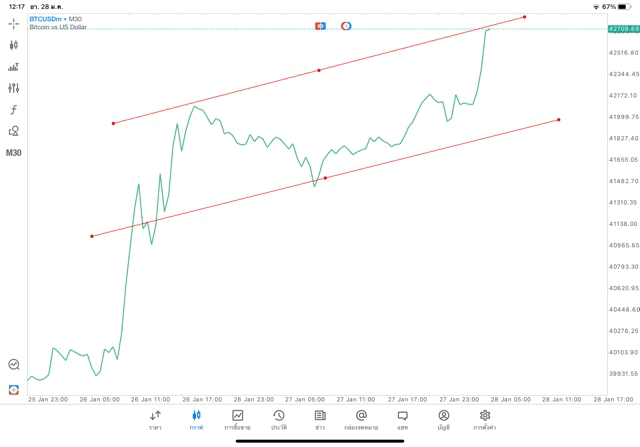
Task: Open the bar chart depth icon
Action: pos(14,67)
